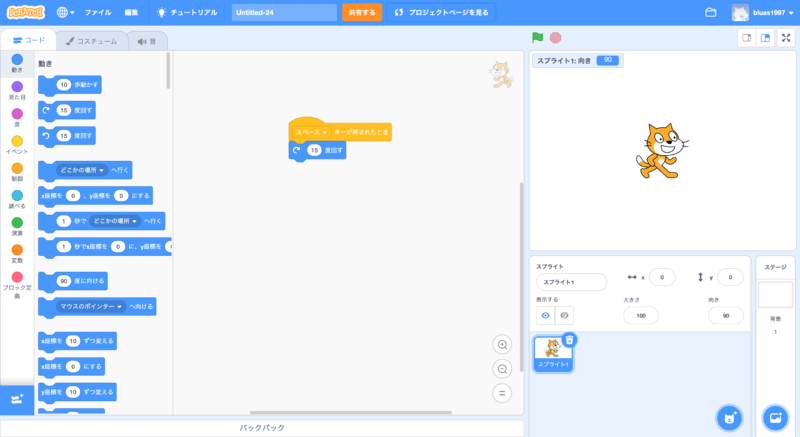Open the add extension button

pyautogui.click(x=17, y=399)
